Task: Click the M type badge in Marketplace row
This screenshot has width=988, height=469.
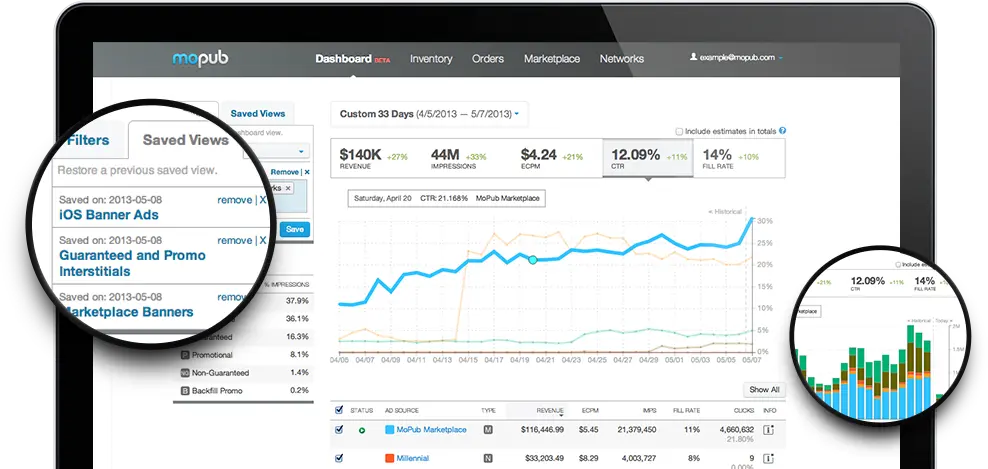Action: [x=488, y=430]
